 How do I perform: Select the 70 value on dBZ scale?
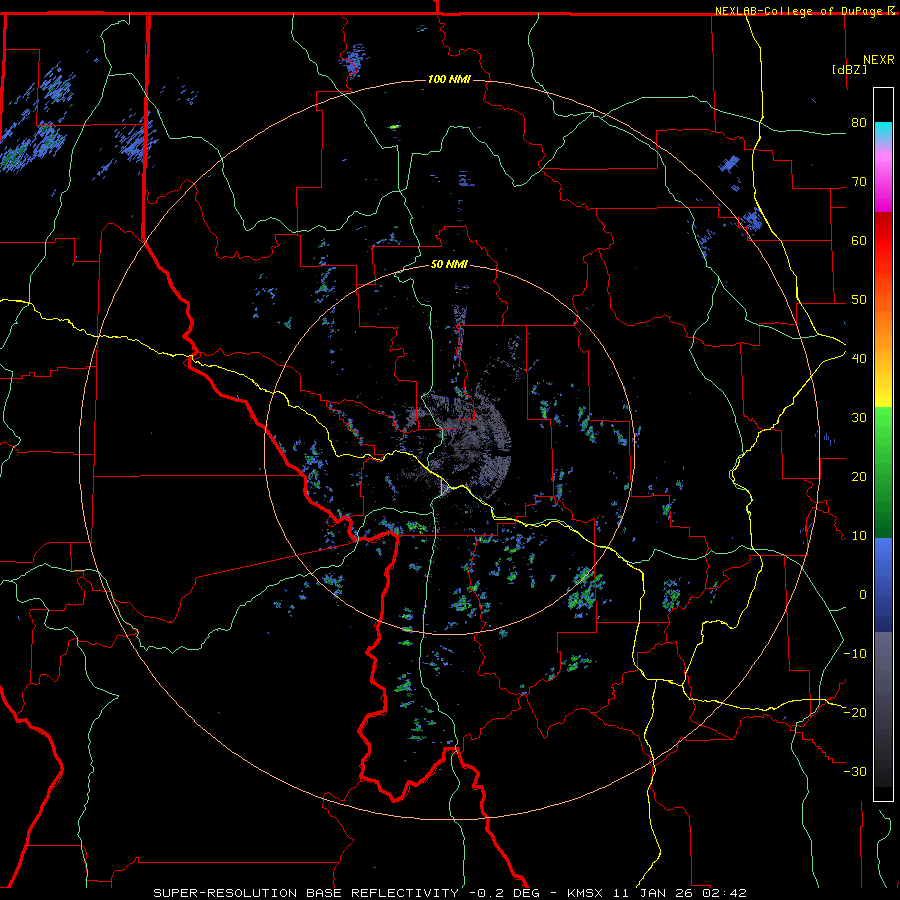[x=859, y=182]
